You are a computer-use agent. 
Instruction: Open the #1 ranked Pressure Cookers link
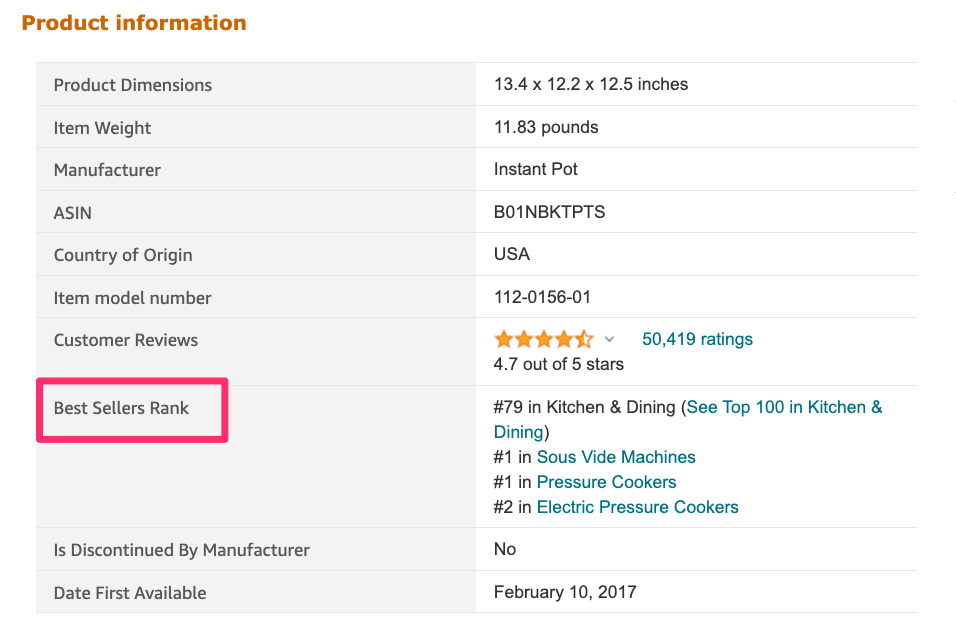[606, 482]
